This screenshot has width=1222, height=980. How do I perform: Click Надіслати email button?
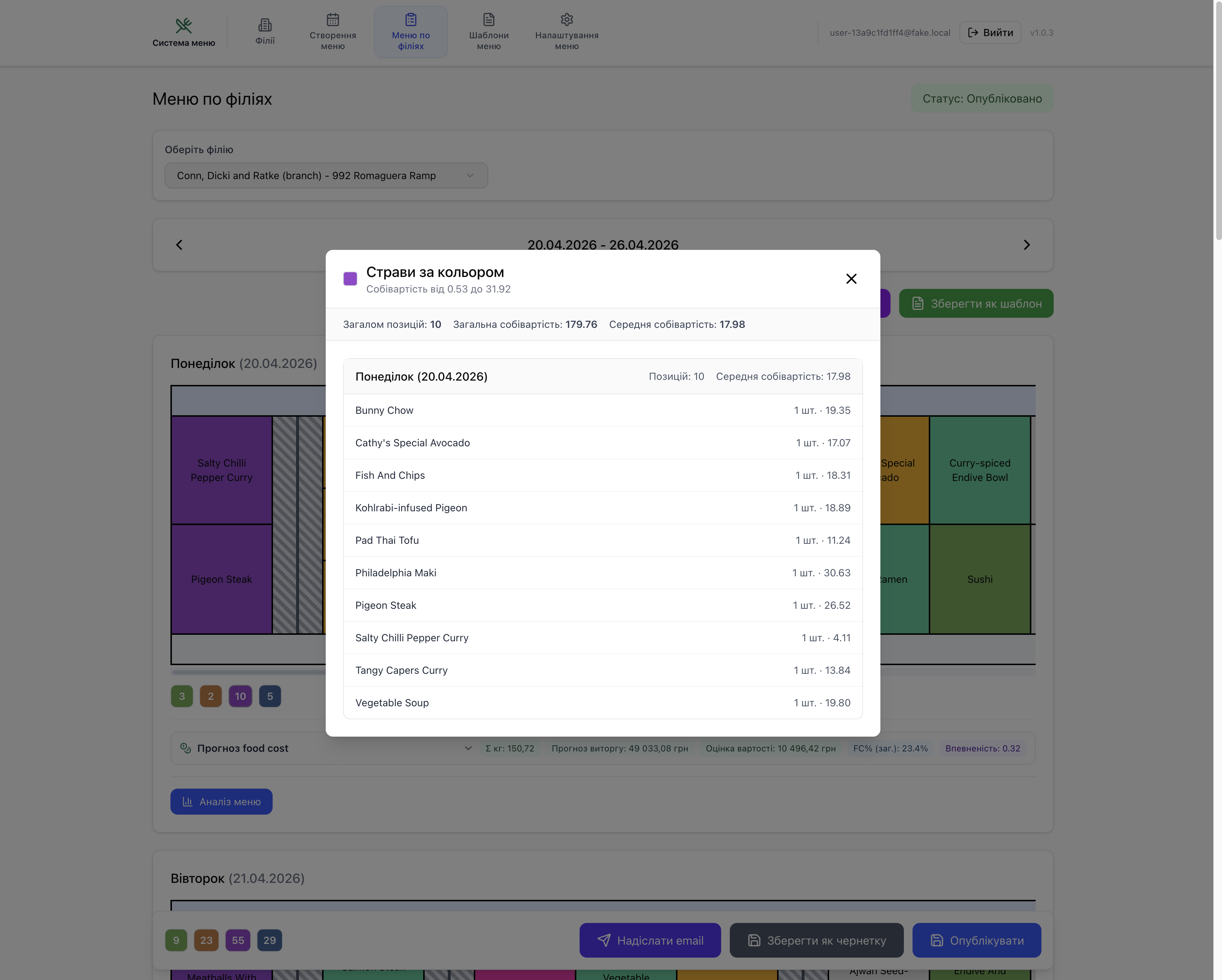point(650,940)
